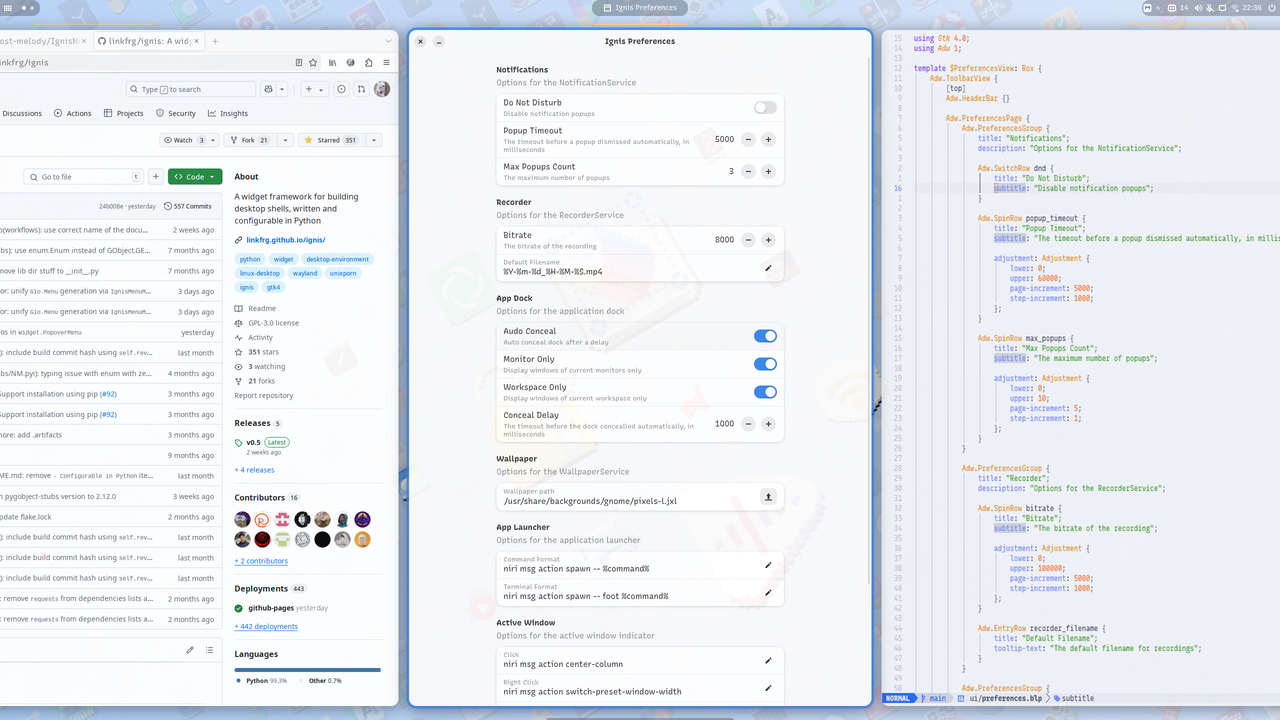
Task: Click the Popup Timeout value field 5000
Action: (x=724, y=140)
